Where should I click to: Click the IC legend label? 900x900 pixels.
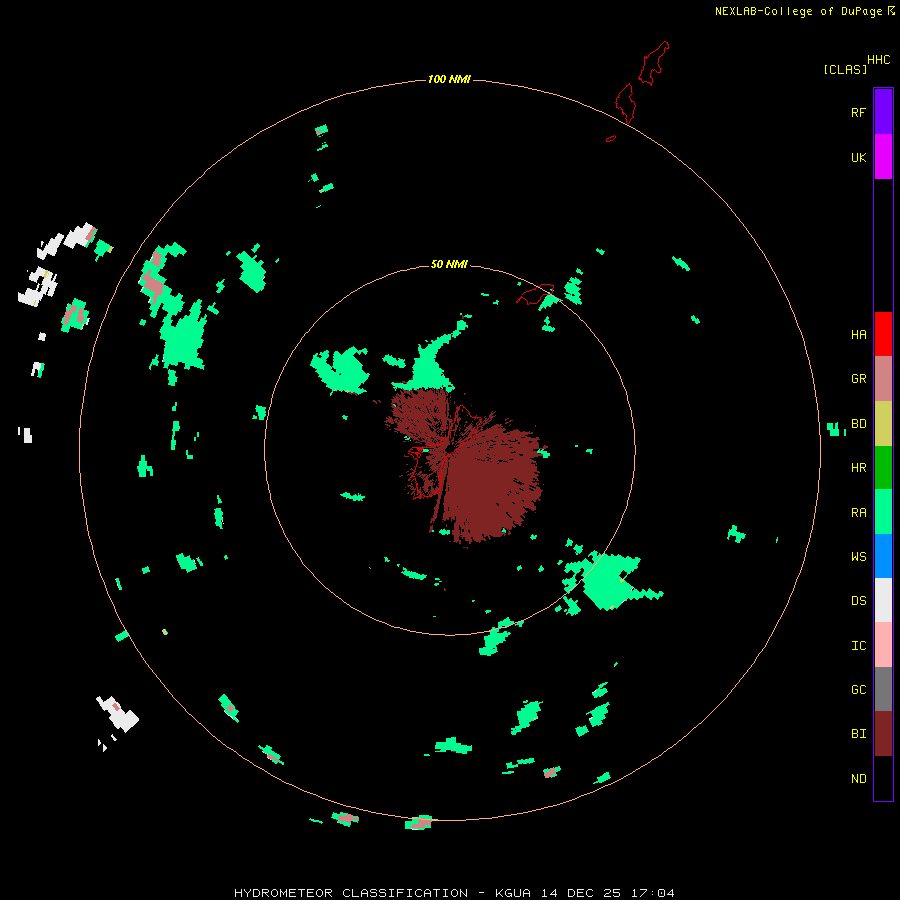pyautogui.click(x=858, y=646)
